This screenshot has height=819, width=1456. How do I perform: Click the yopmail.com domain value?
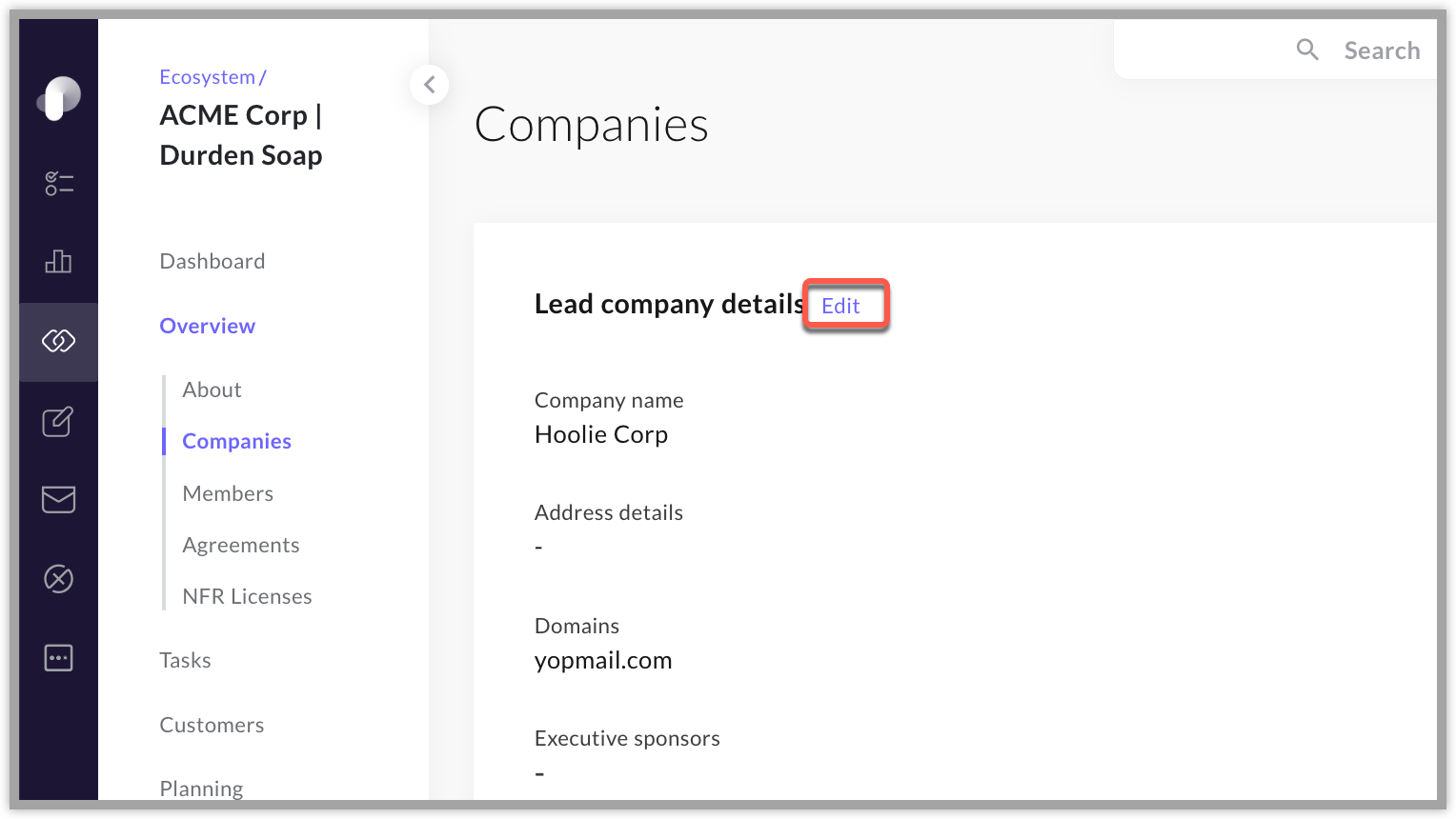coord(603,660)
